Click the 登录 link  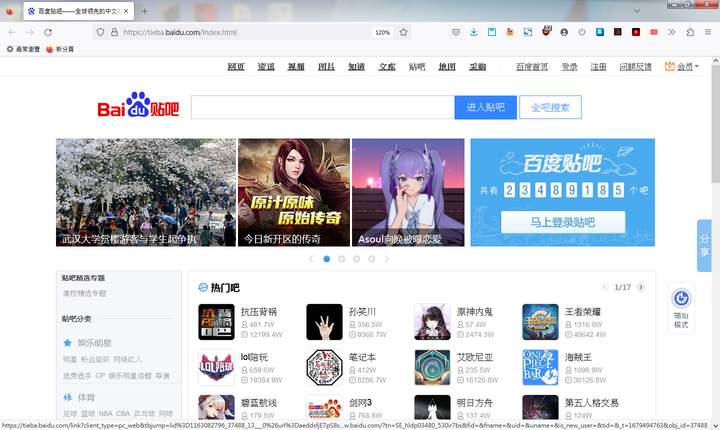click(569, 67)
